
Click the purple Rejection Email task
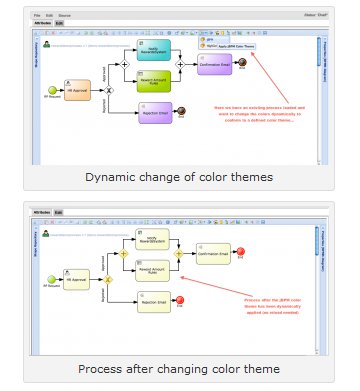(x=155, y=113)
